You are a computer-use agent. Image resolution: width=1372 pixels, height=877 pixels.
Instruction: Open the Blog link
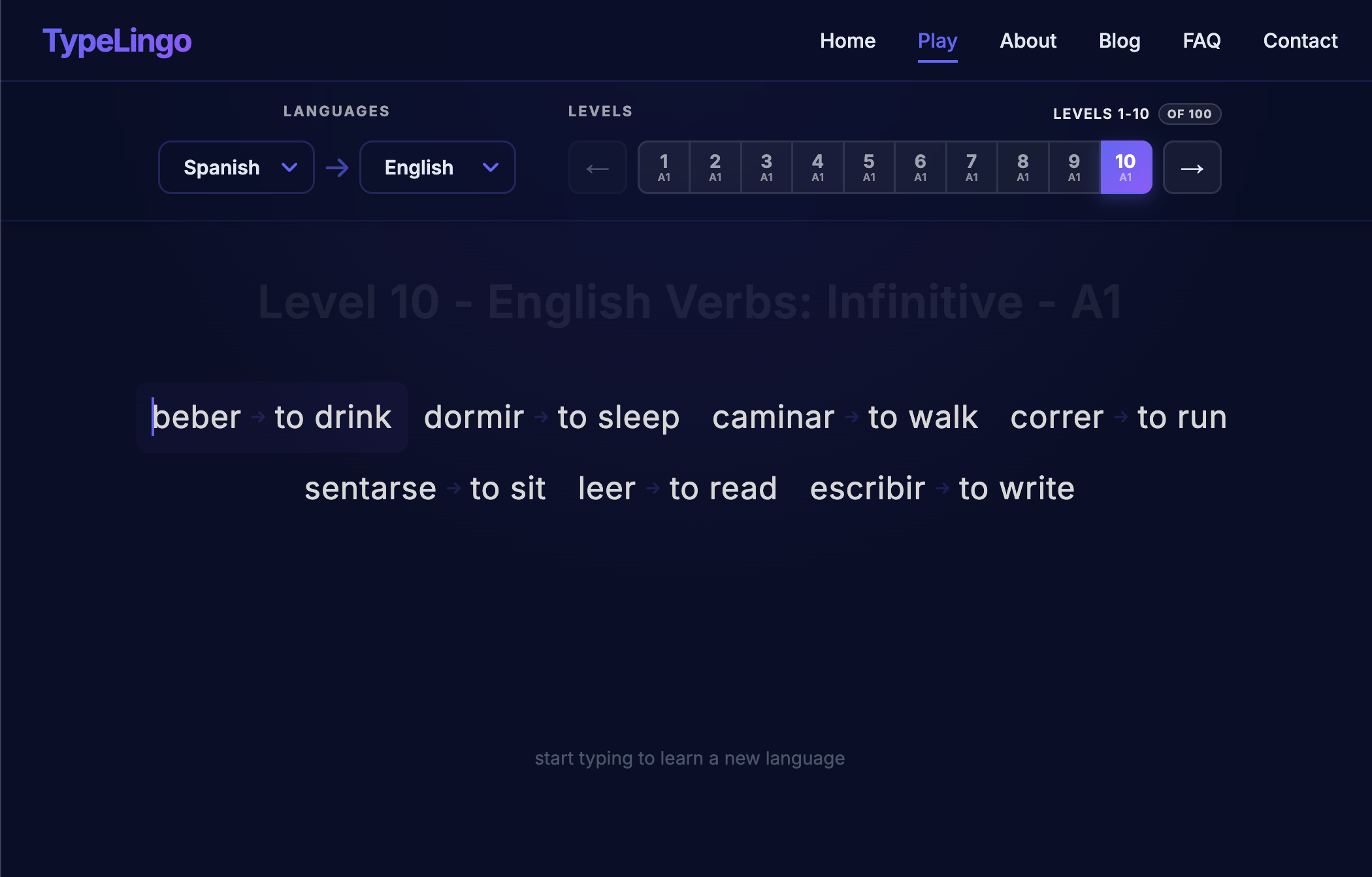[x=1119, y=41]
